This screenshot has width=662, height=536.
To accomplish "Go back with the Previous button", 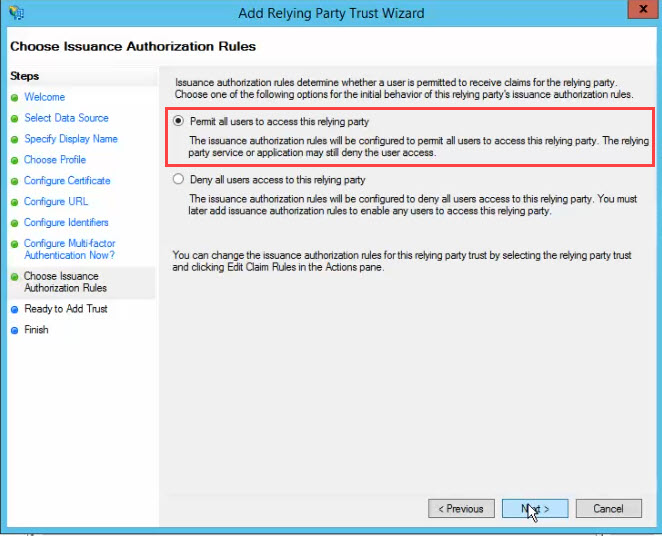I will (461, 509).
